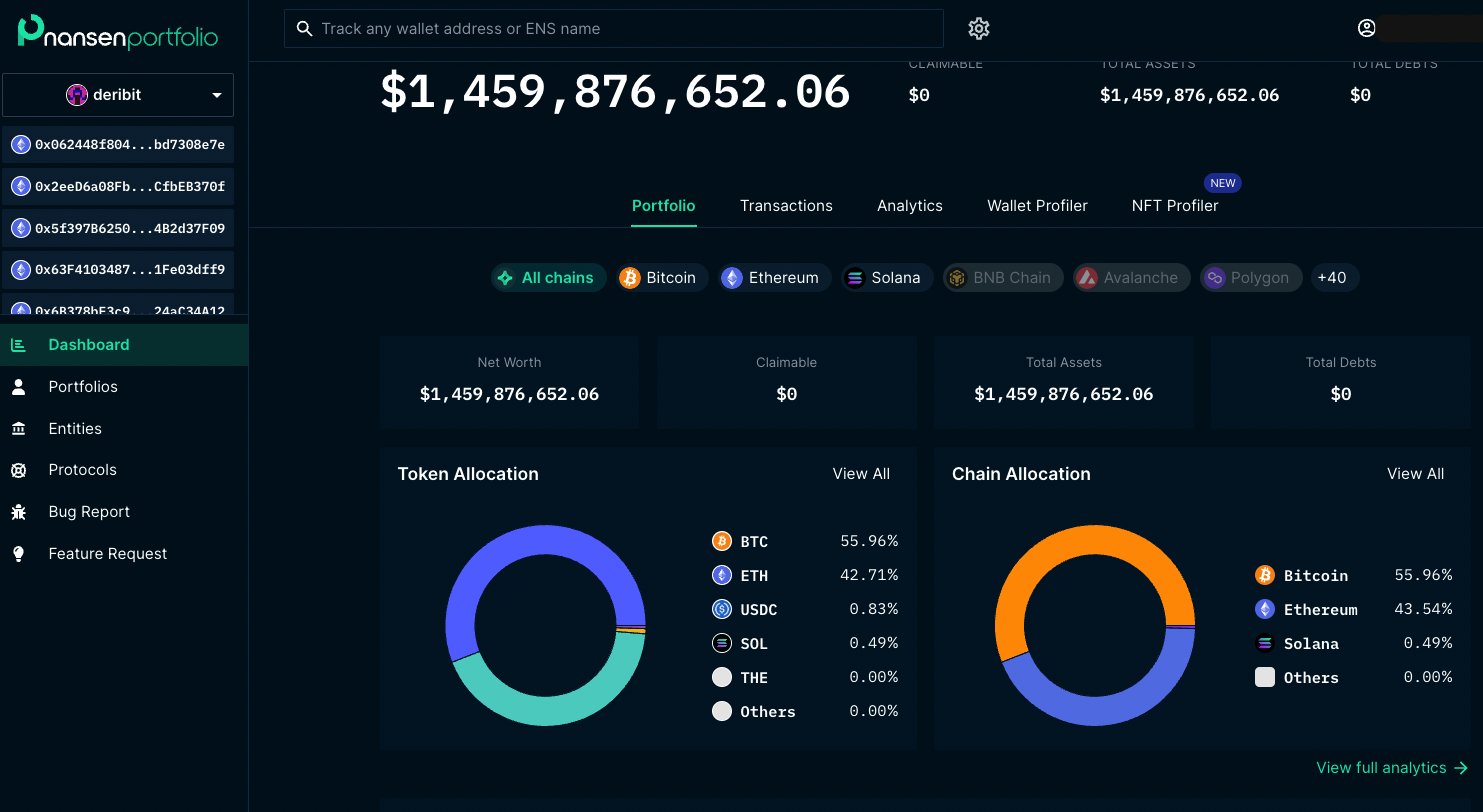The image size is (1483, 812).
Task: Click the Net Worth summary card
Action: tap(509, 382)
